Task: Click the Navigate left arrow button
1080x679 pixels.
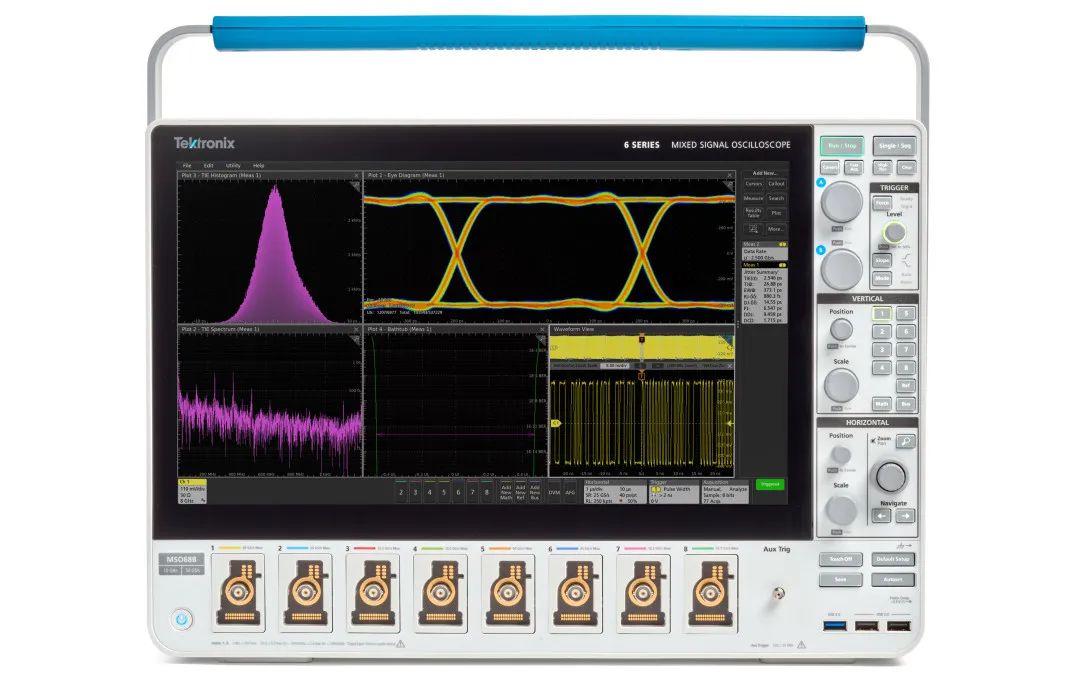Action: tap(881, 515)
